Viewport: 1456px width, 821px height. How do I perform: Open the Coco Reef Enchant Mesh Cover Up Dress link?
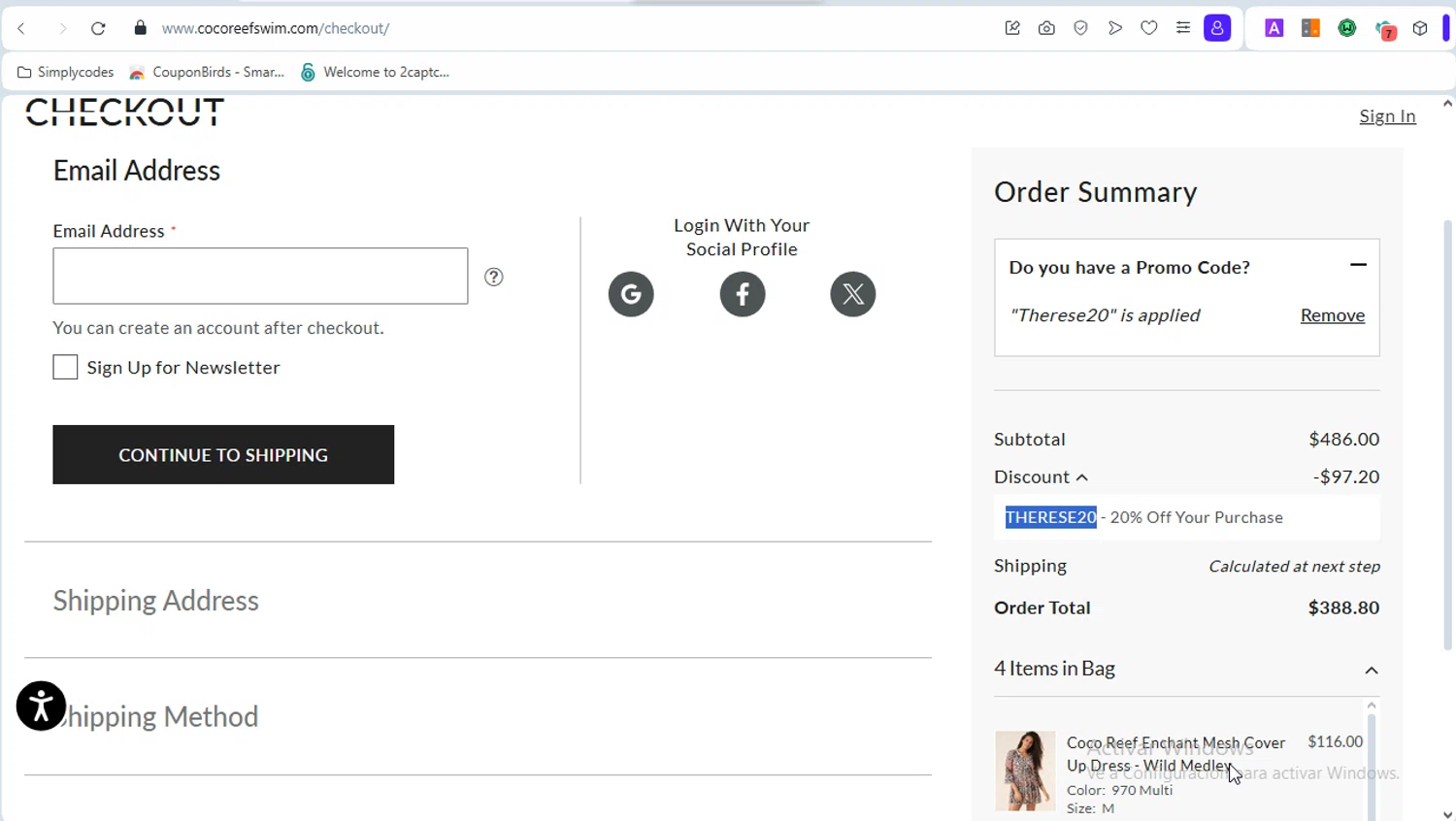[x=1175, y=754]
